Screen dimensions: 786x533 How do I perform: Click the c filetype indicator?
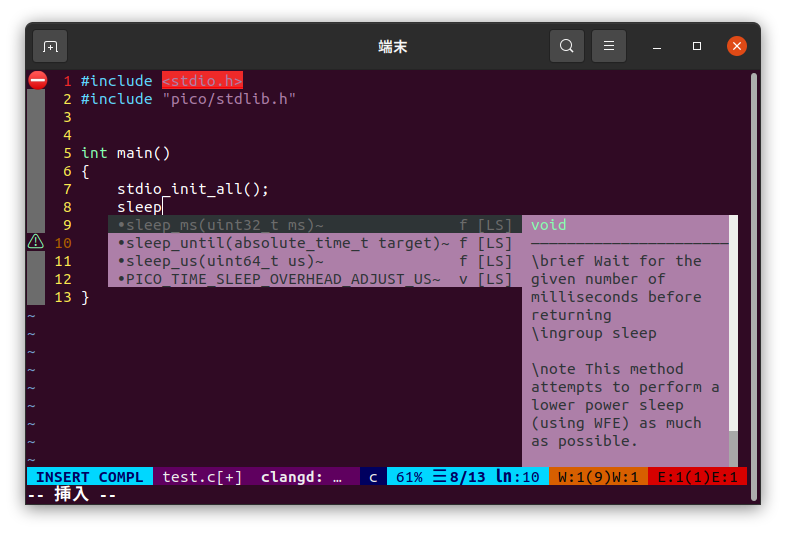373,476
